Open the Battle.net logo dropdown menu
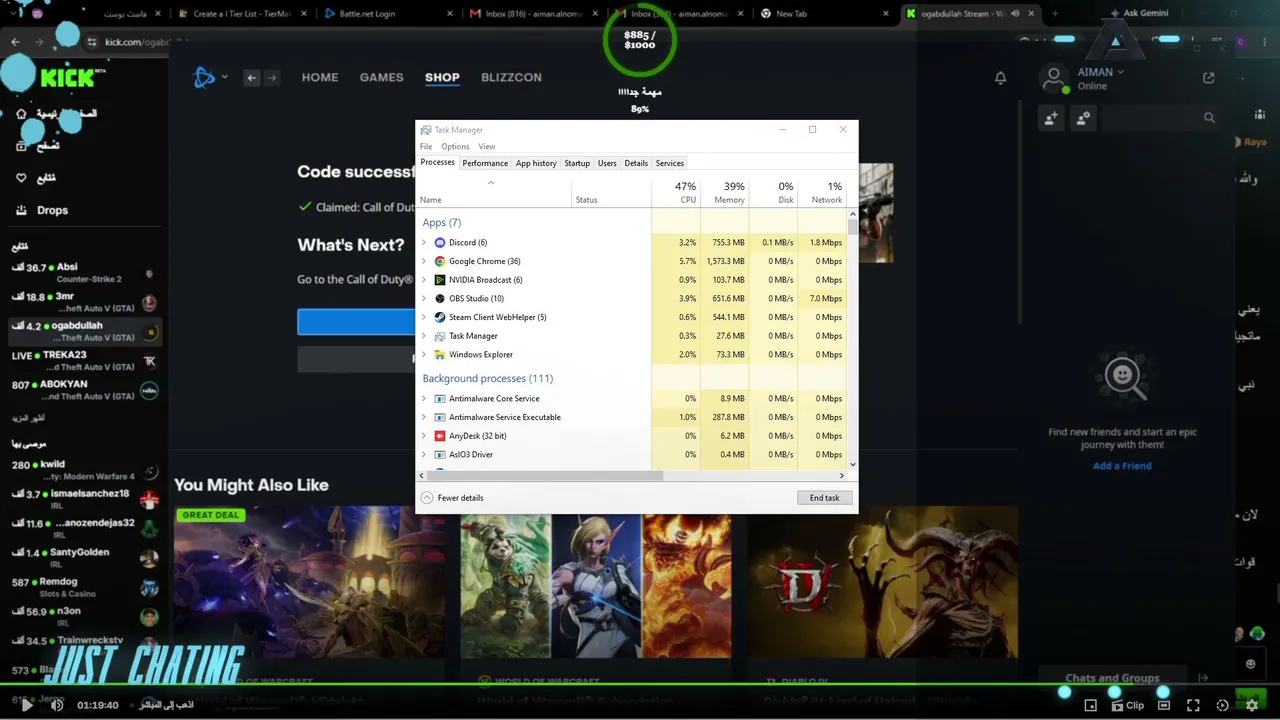Screen dimensions: 1280x720 coord(225,77)
